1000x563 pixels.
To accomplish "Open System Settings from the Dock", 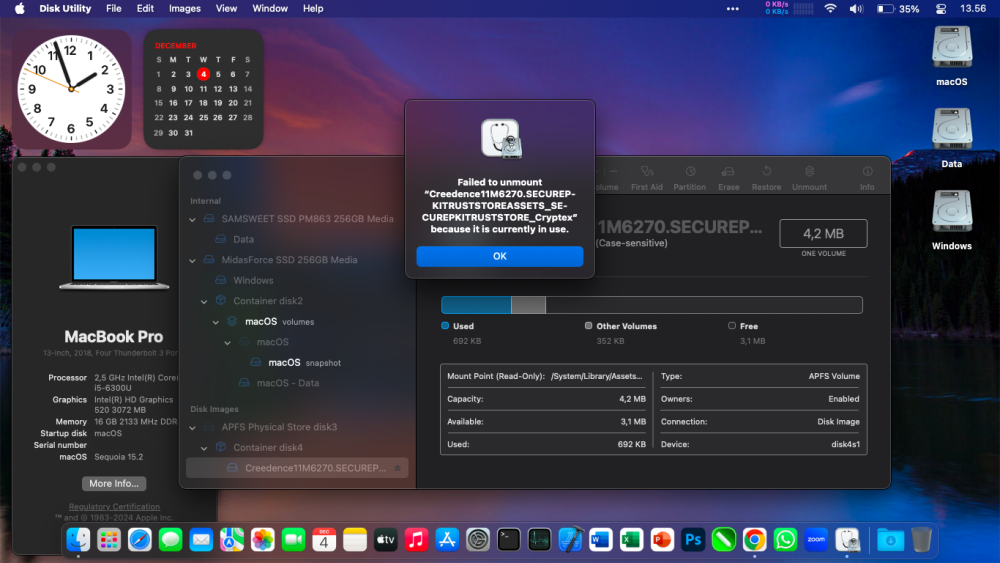I will pos(478,540).
